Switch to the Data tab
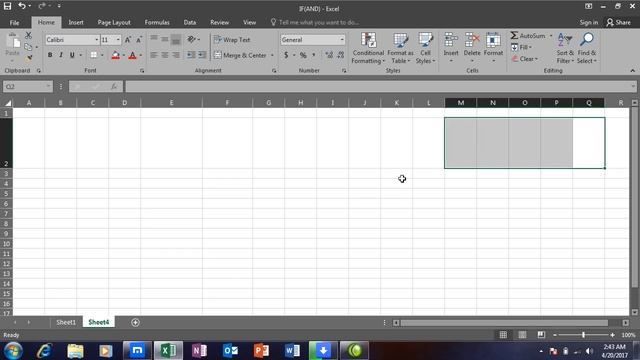This screenshot has width=640, height=360. 189,22
